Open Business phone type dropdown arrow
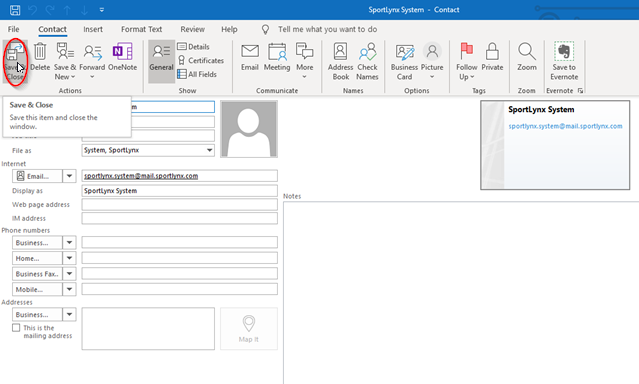Viewport: 639px width, 384px height. 69,243
